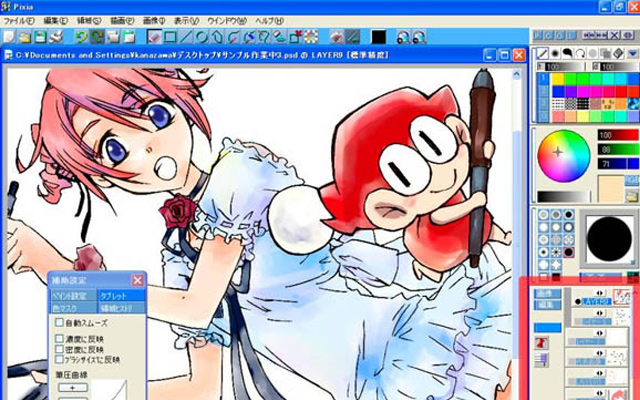Select the freehand drawing tool
640x400 pixels.
pyautogui.click(x=154, y=37)
